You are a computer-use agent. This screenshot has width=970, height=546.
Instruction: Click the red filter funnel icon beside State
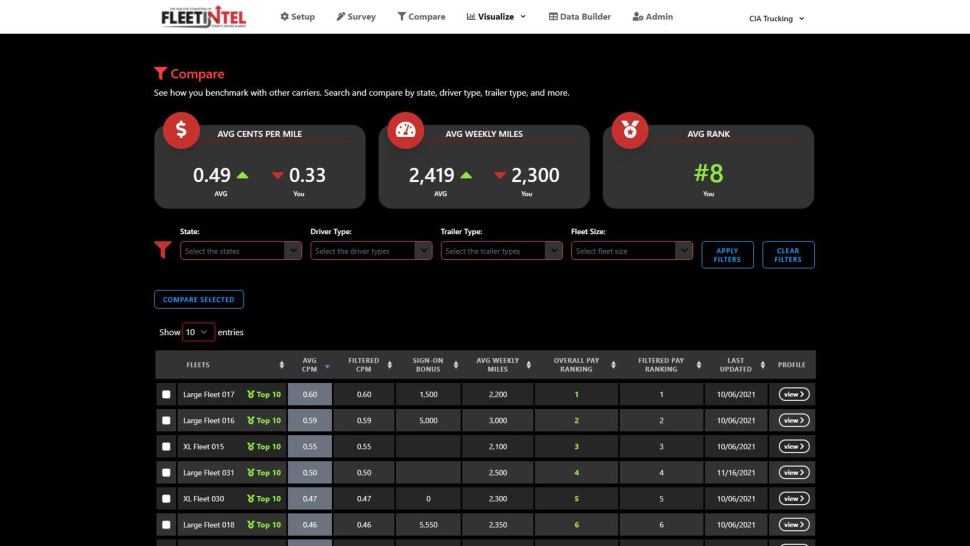(163, 249)
